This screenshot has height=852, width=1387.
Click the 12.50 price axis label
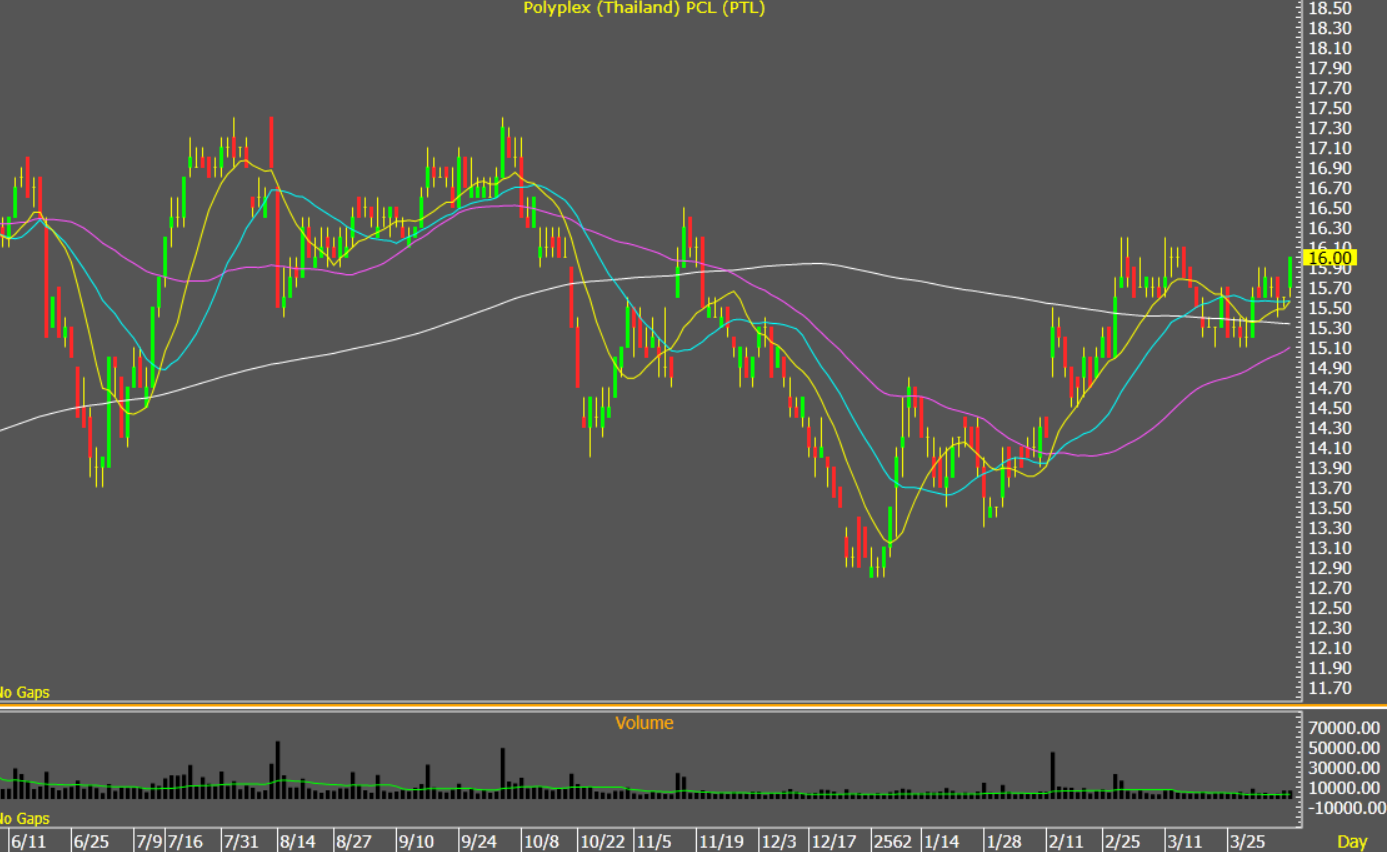coord(1330,608)
